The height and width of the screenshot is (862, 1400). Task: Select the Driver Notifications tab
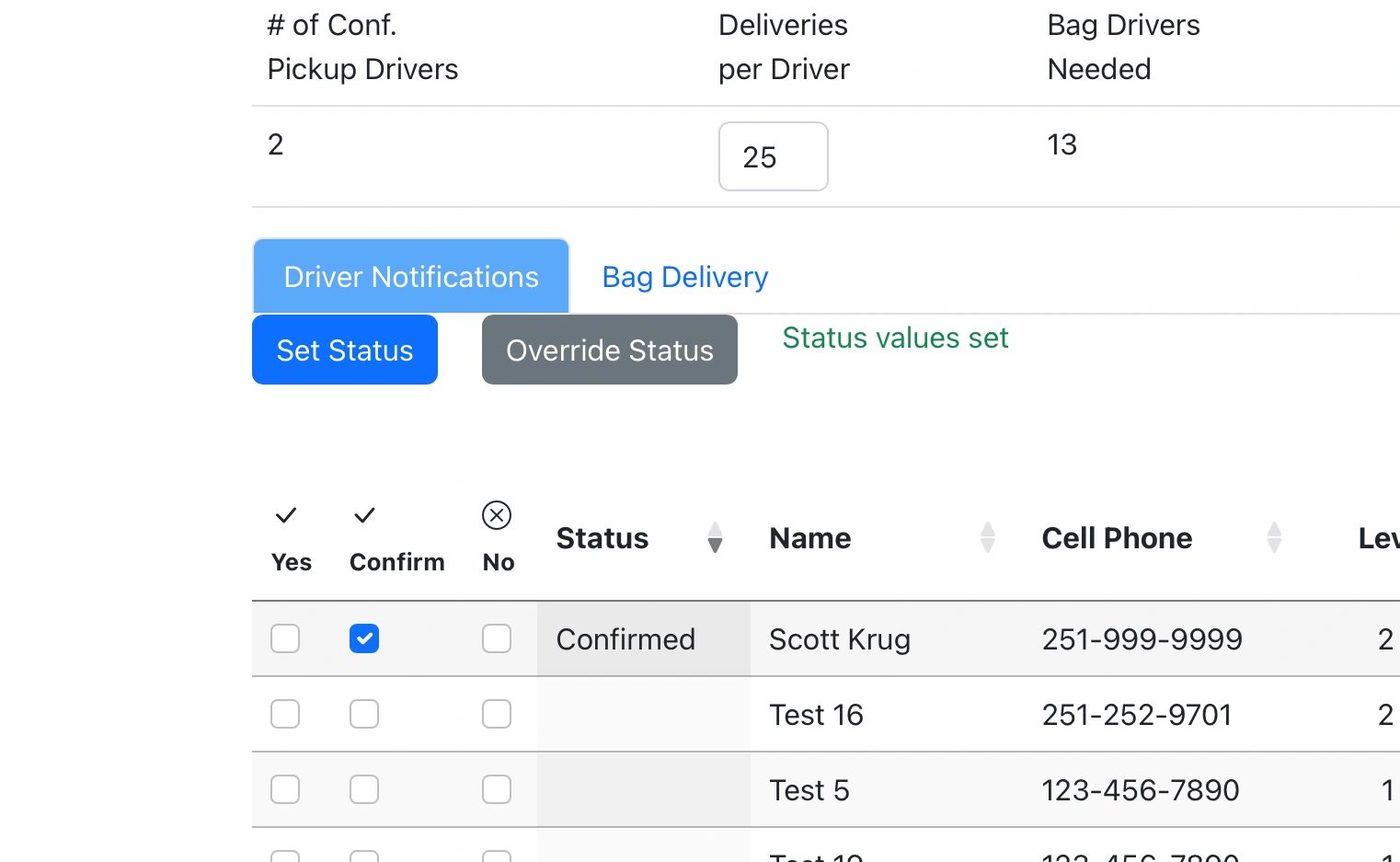pyautogui.click(x=411, y=277)
